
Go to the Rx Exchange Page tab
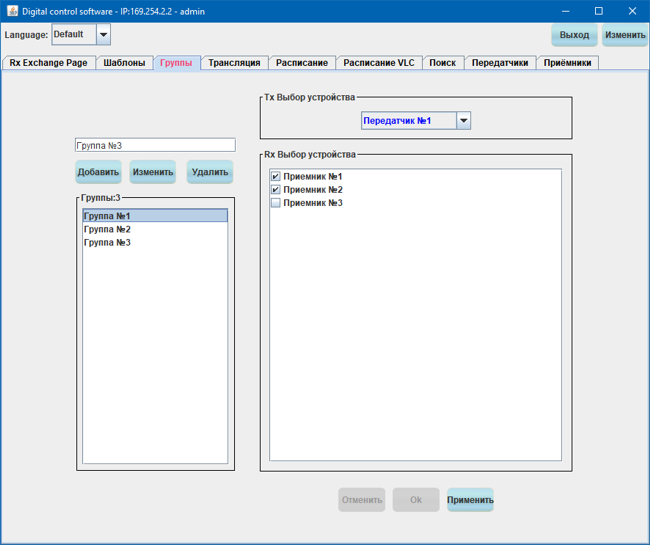[x=48, y=63]
